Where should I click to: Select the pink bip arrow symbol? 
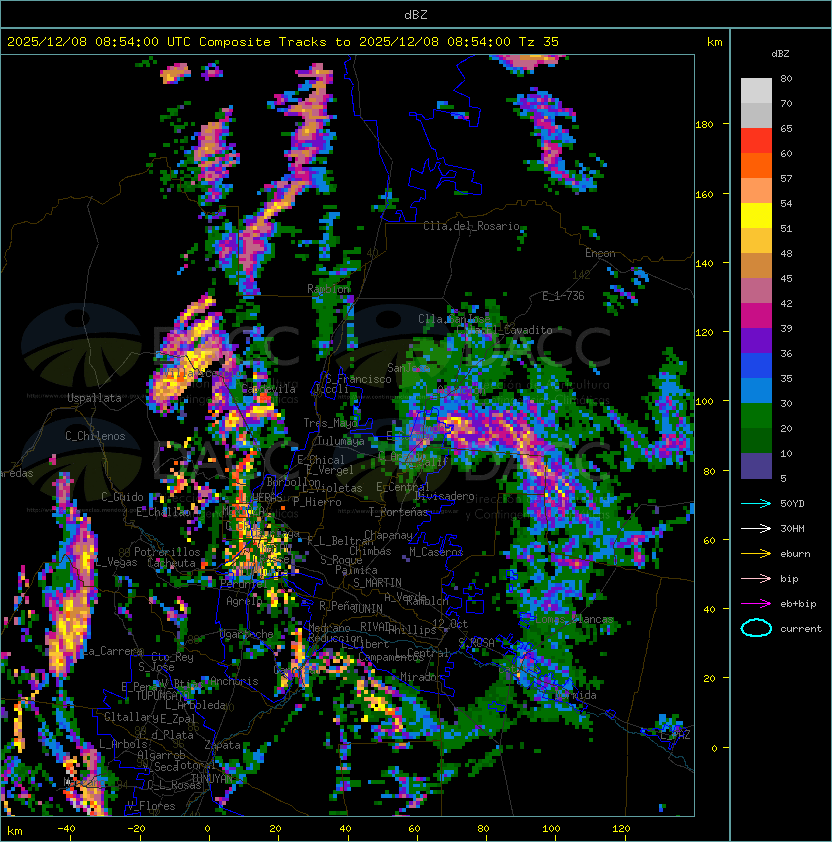click(756, 578)
